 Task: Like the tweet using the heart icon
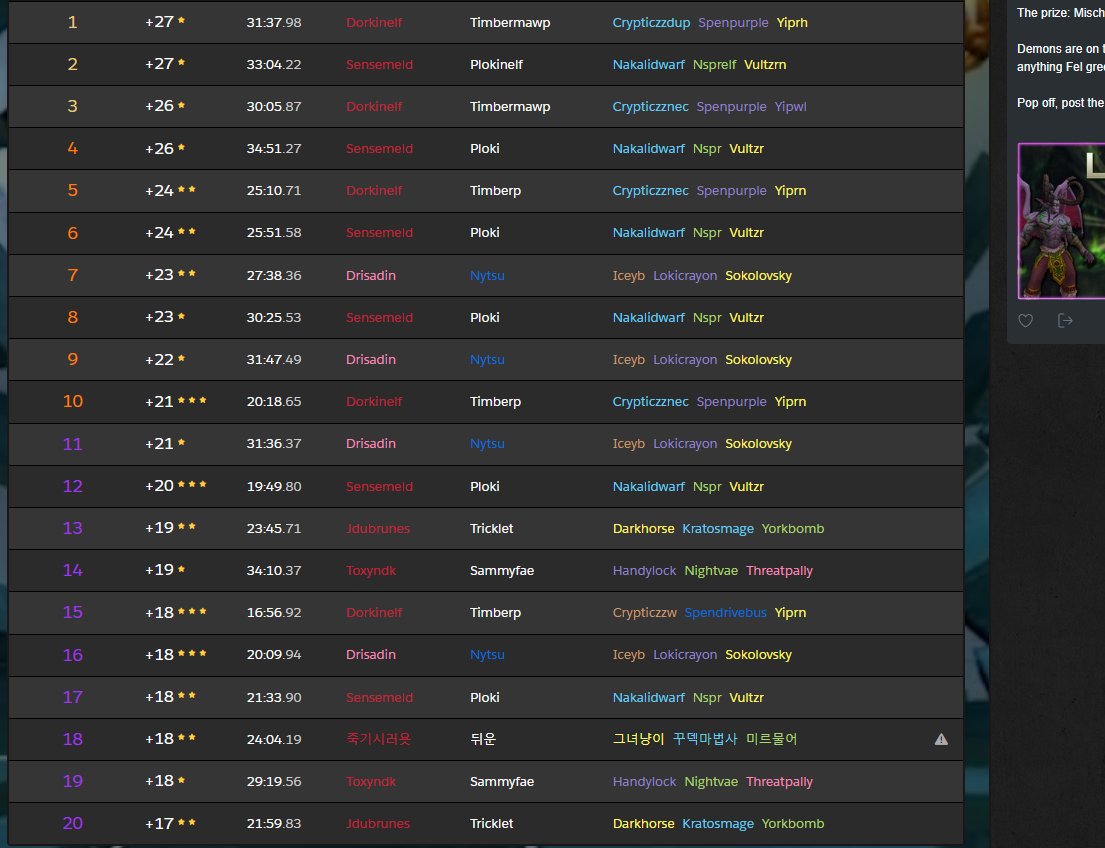click(1025, 320)
